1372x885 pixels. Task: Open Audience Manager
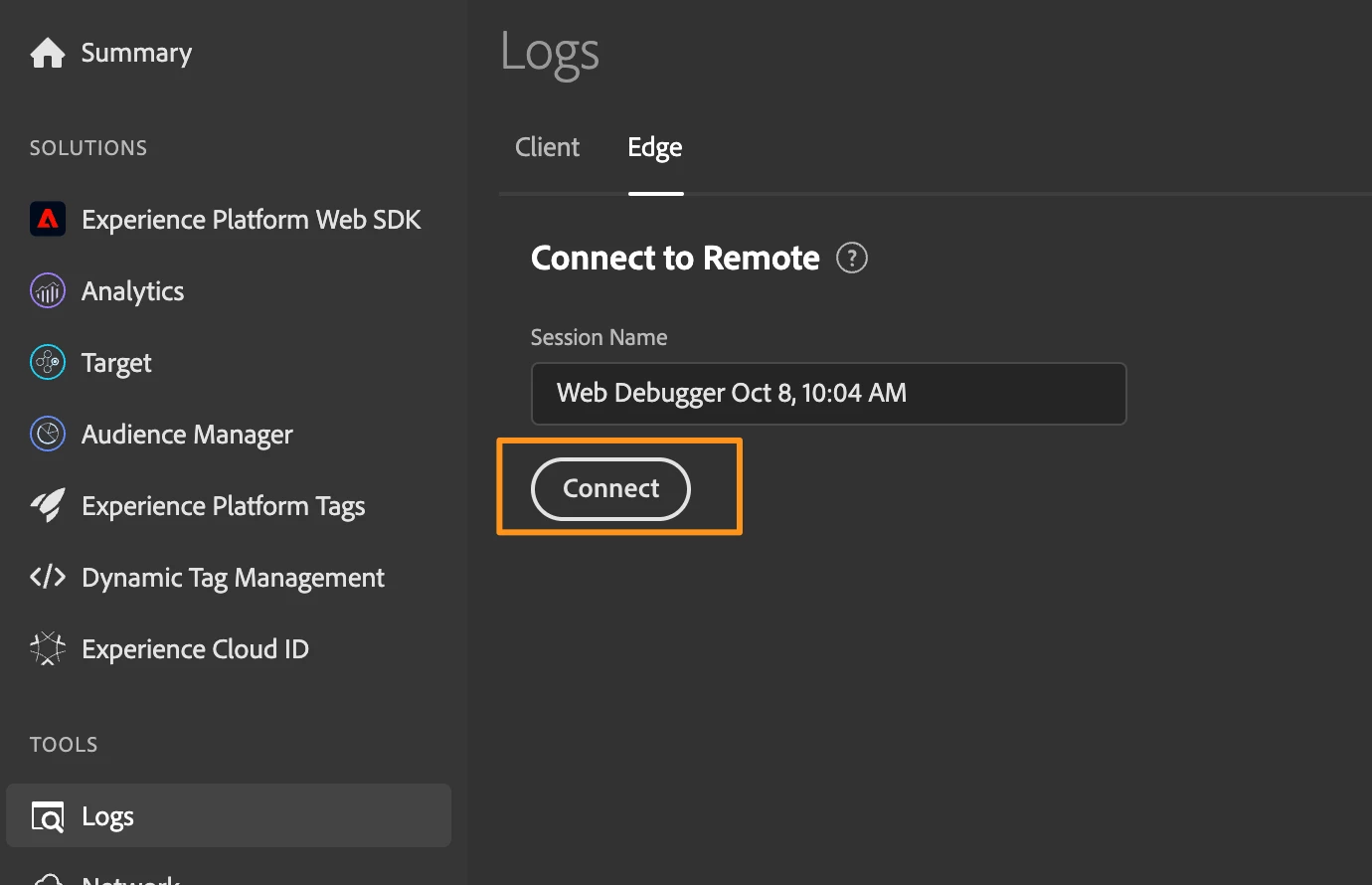coord(187,435)
